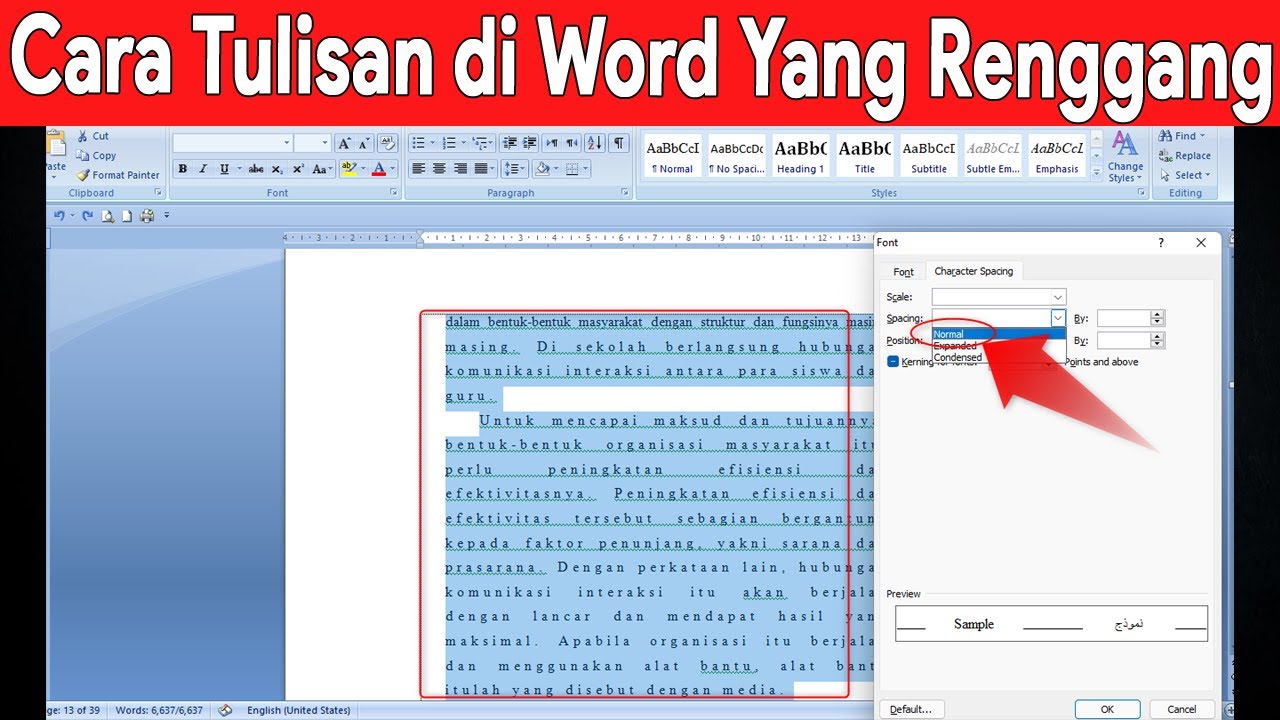This screenshot has height=720, width=1280.
Task: Open the Spacing dropdown
Action: [1058, 317]
